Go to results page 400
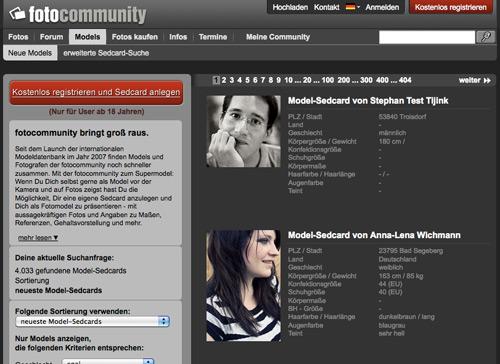Image resolution: width=500 pixels, height=364 pixels. point(382,80)
